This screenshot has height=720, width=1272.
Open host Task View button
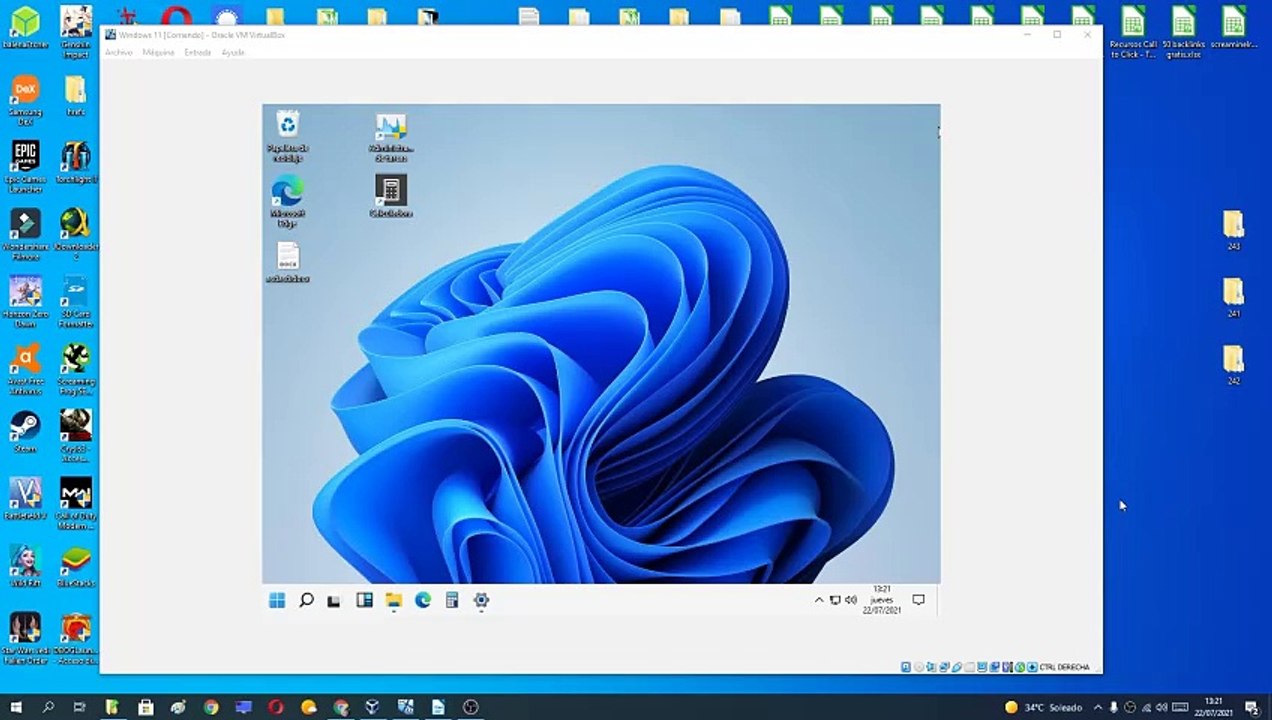[80, 707]
